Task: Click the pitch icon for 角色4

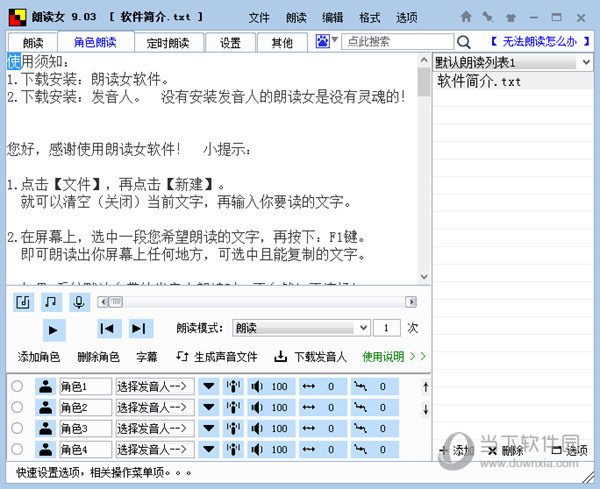Action: [x=360, y=450]
